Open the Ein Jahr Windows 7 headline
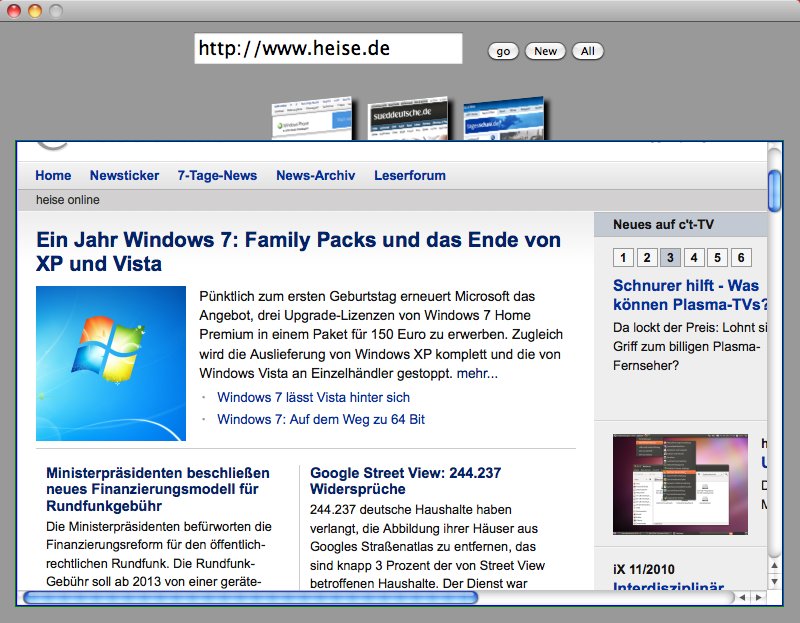The width and height of the screenshot is (800, 623). point(298,252)
